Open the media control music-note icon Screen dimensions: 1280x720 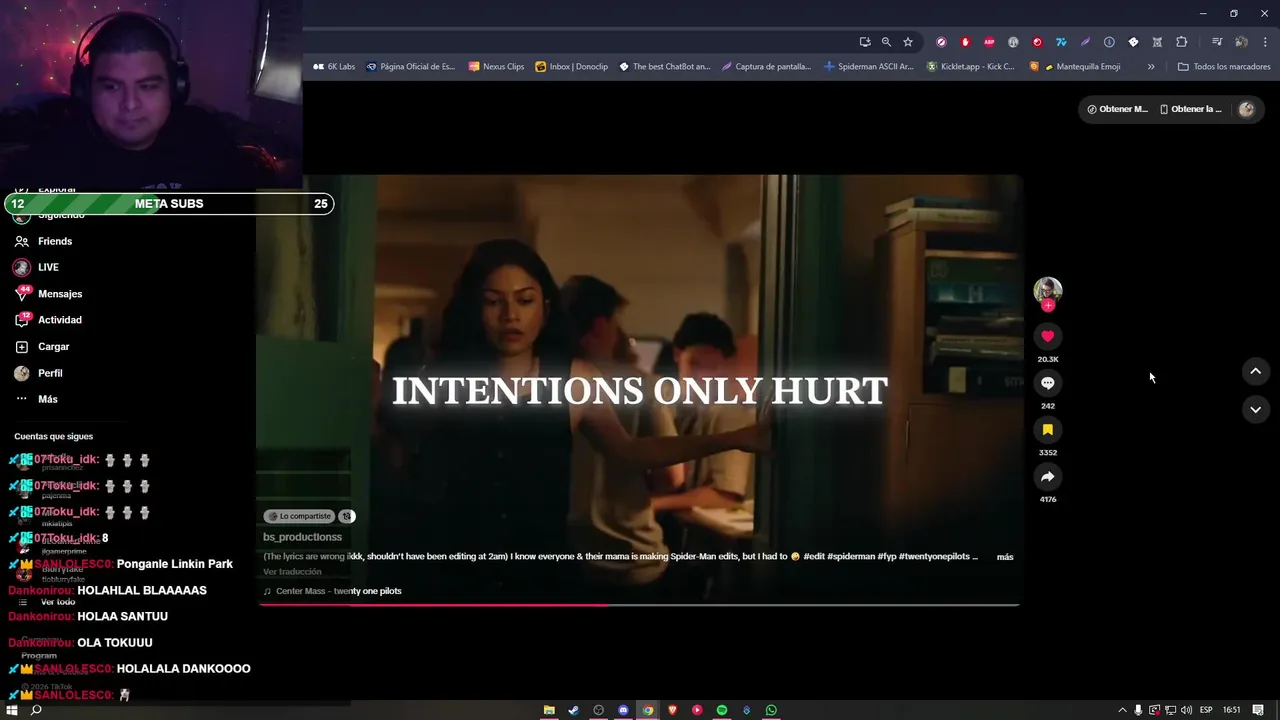1217,42
